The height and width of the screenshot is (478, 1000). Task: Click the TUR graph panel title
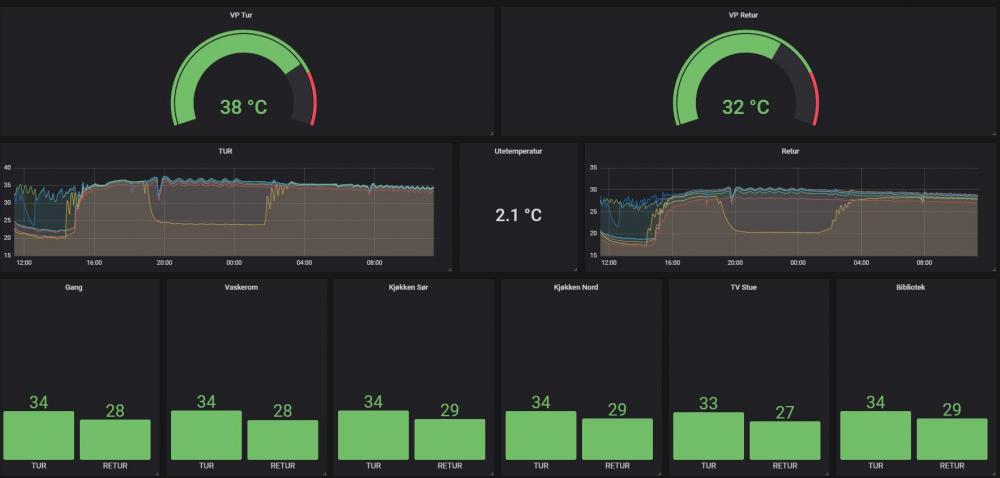pos(225,151)
